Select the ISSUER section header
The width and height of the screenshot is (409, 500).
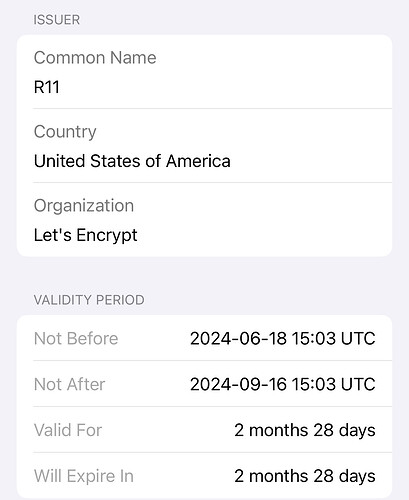[x=57, y=20]
